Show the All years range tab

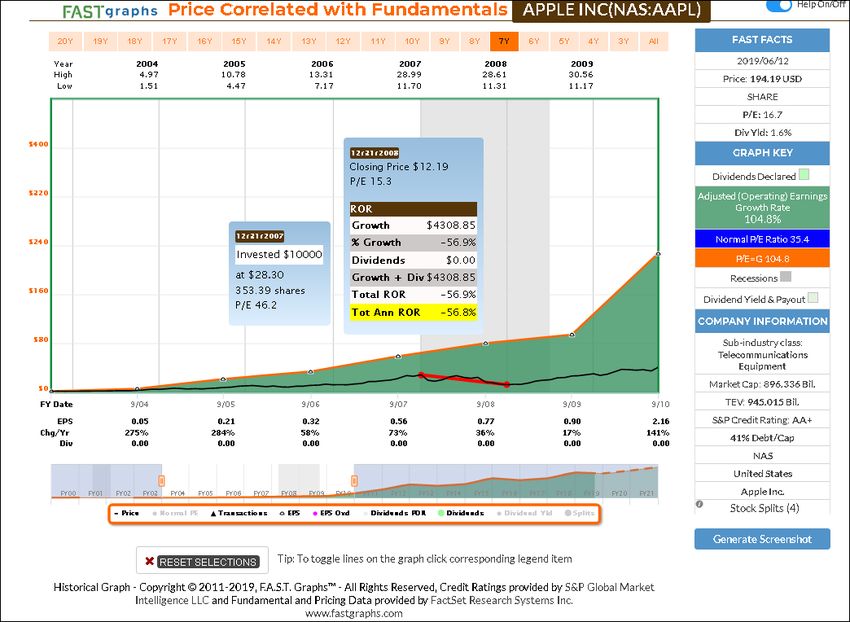click(x=654, y=41)
